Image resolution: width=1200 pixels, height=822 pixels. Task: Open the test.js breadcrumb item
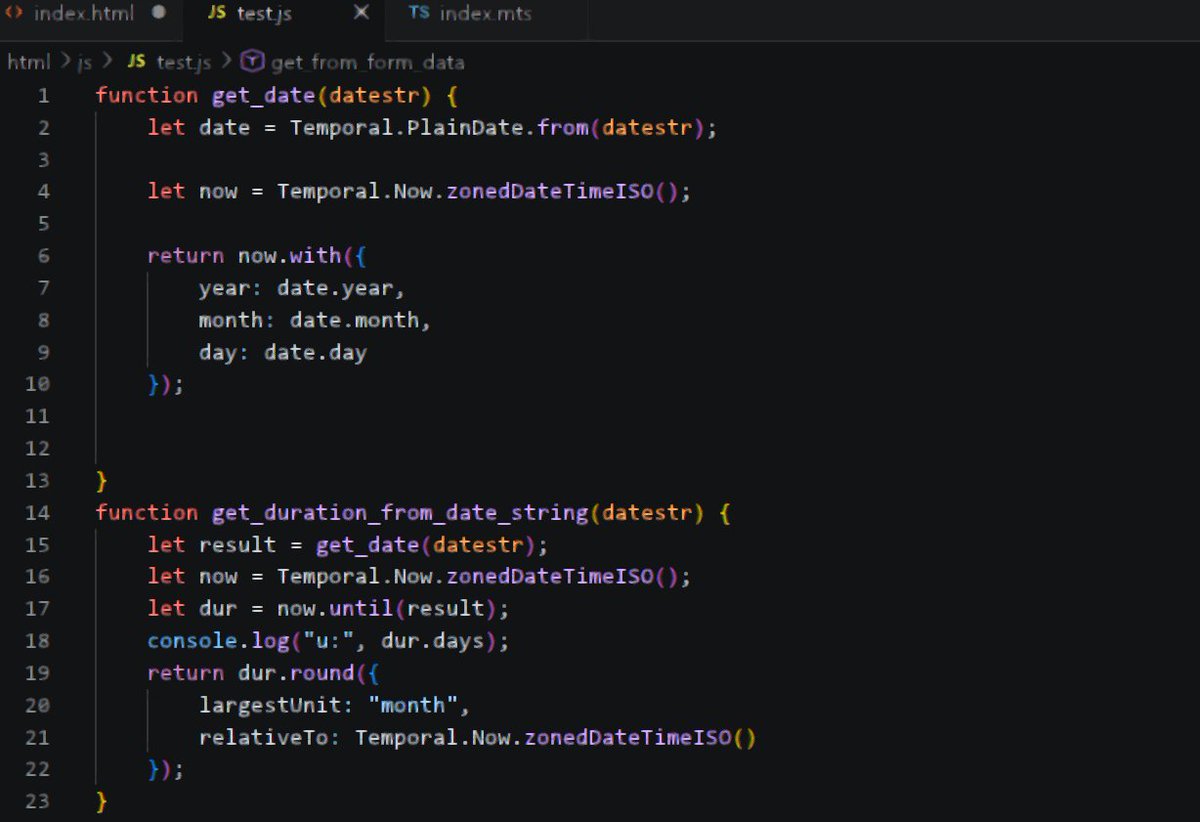click(183, 62)
